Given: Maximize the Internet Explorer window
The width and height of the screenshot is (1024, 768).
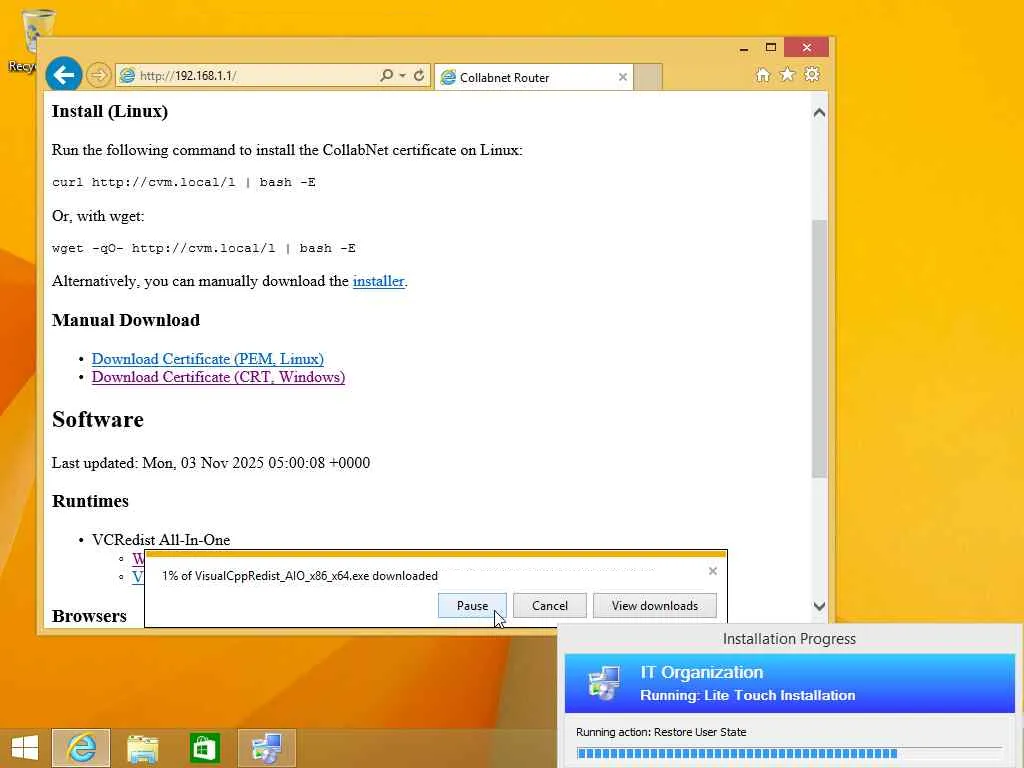Looking at the screenshot, I should [x=771, y=48].
